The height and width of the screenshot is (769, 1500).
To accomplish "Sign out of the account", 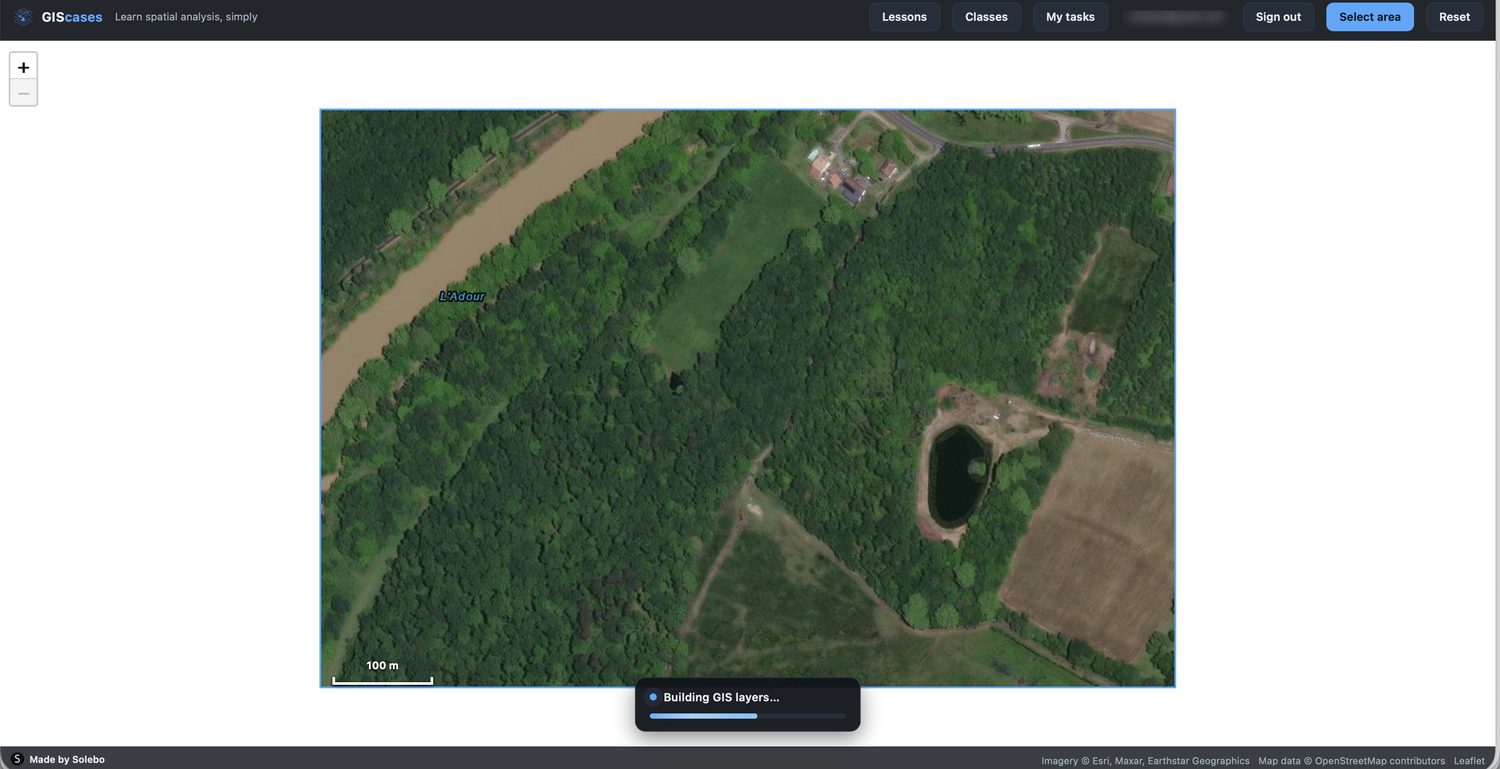I will coord(1278,17).
